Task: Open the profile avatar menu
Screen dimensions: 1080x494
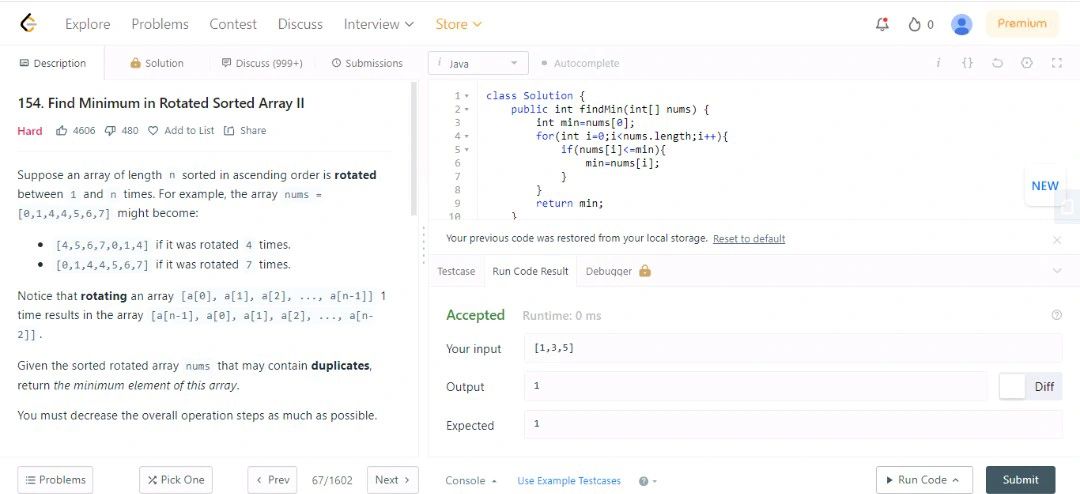Action: coord(961,24)
